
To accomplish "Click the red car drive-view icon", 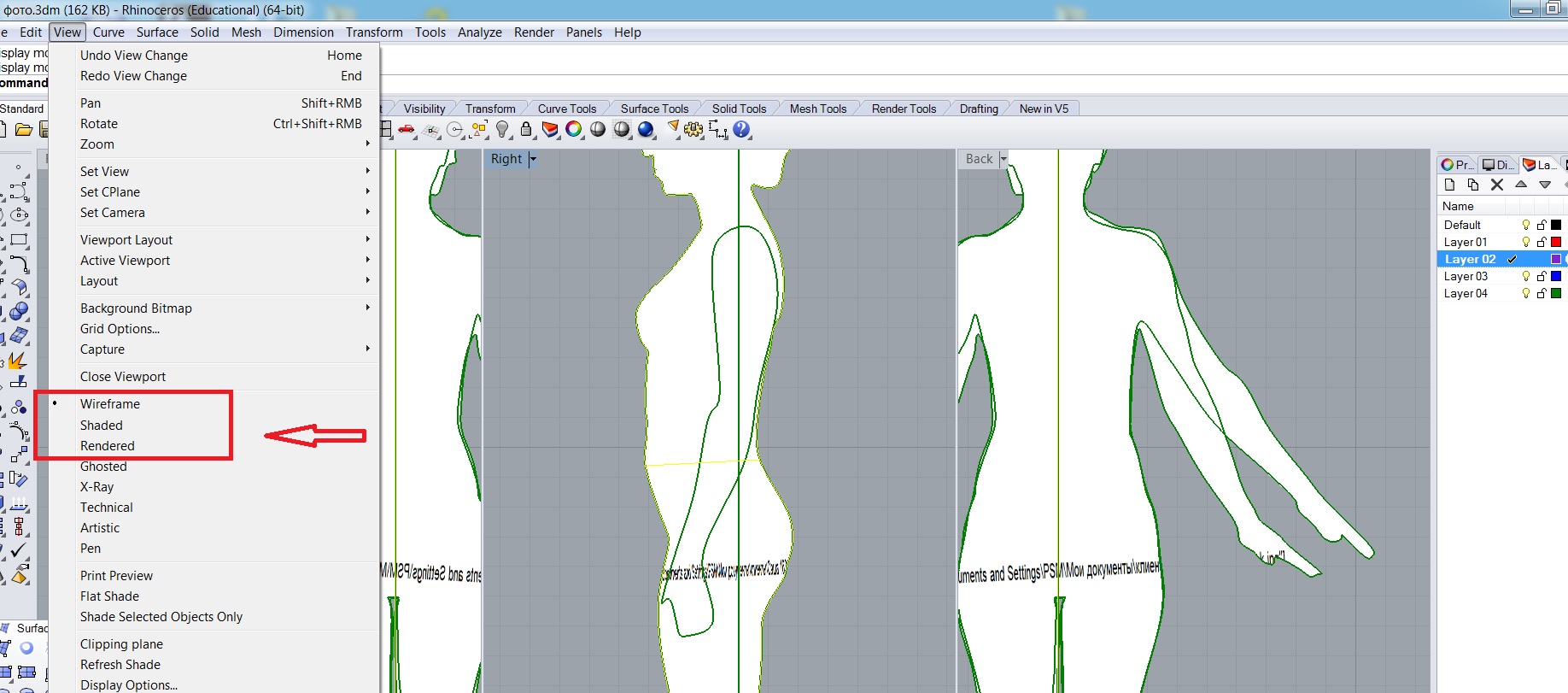I will point(407,130).
